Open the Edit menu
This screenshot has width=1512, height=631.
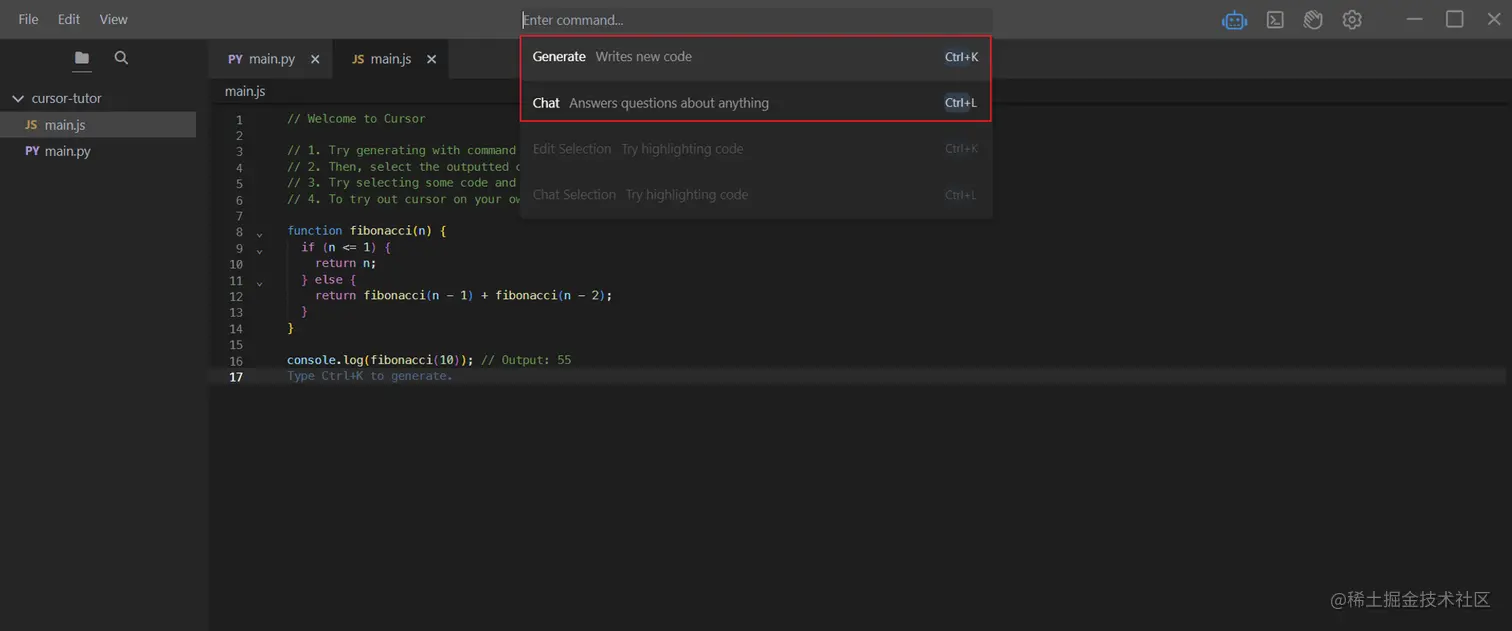[x=69, y=19]
